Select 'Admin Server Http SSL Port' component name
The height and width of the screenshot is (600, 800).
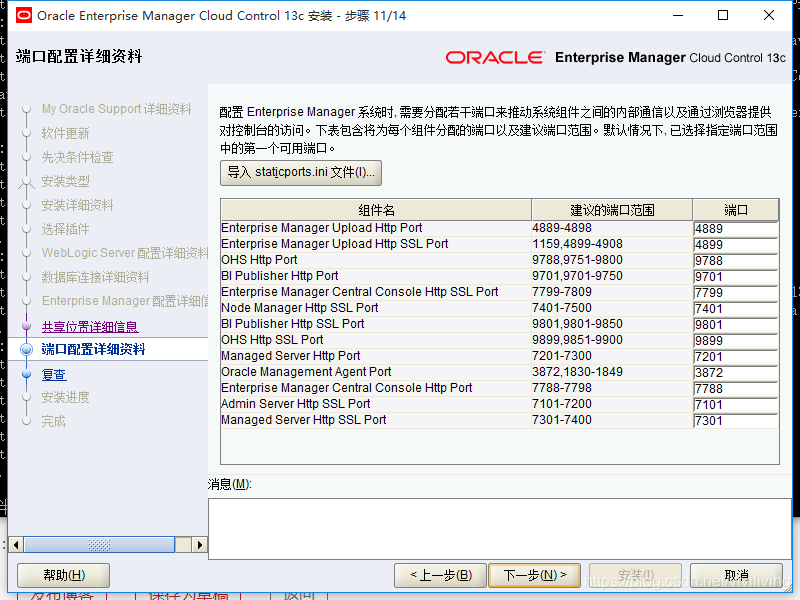295,404
